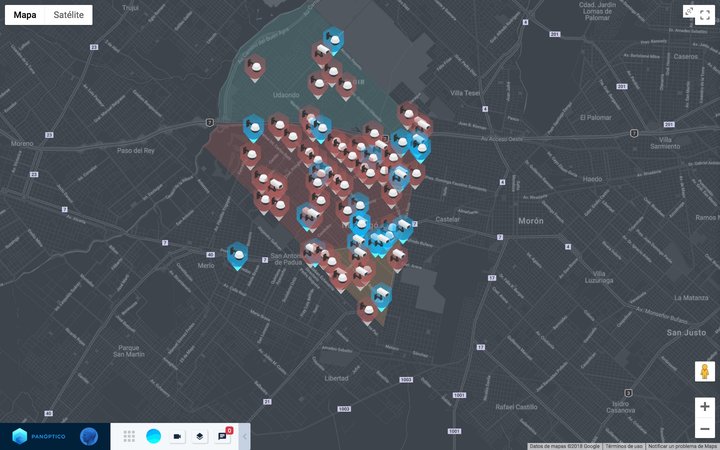Screen dimensions: 720x450
Task: Select the Mapa view tab
Action: point(25,15)
